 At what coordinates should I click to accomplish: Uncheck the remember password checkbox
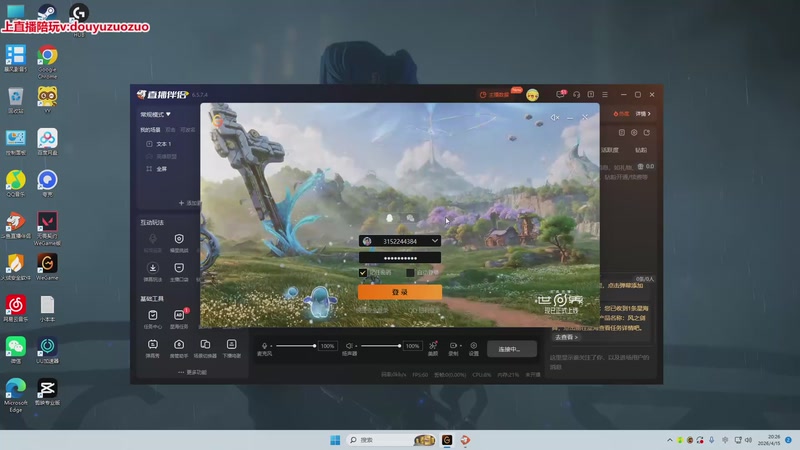click(363, 273)
